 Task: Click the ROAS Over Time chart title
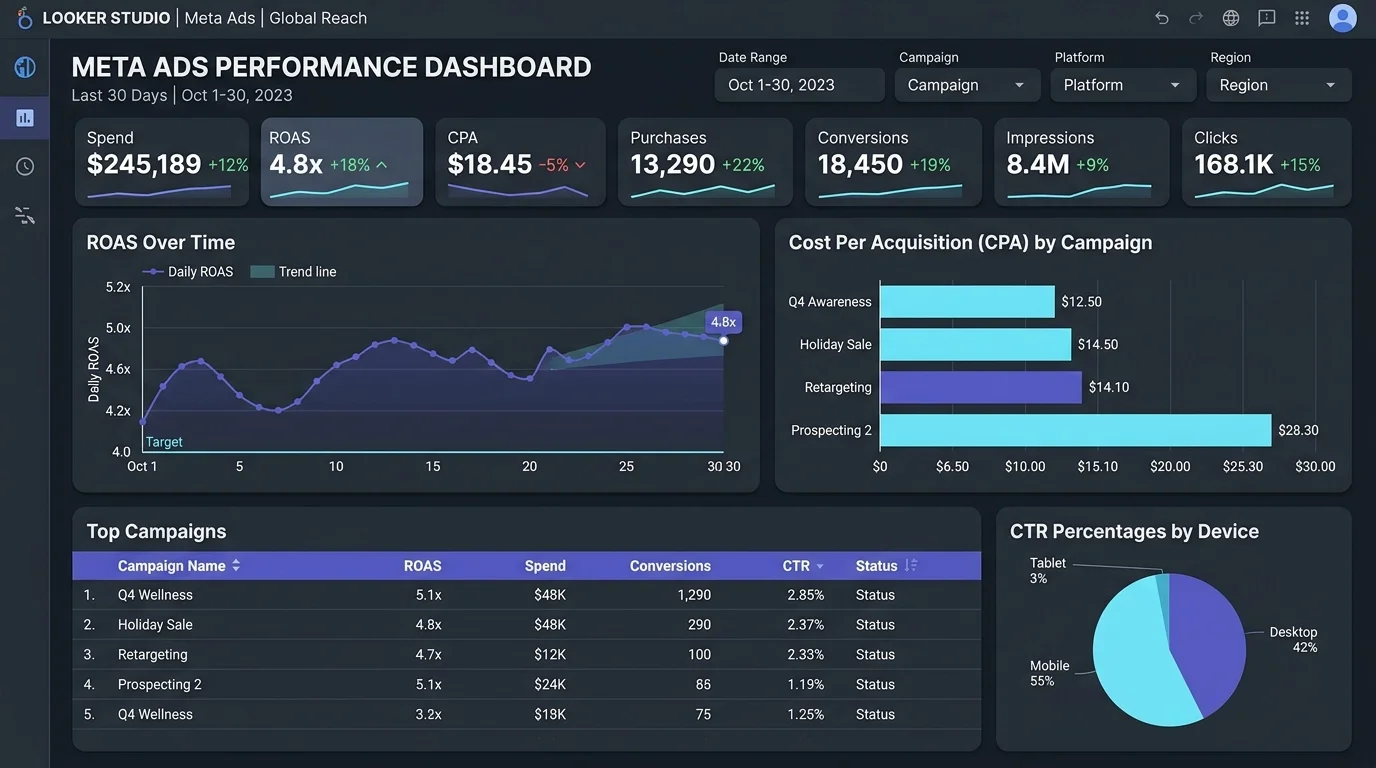coord(161,242)
